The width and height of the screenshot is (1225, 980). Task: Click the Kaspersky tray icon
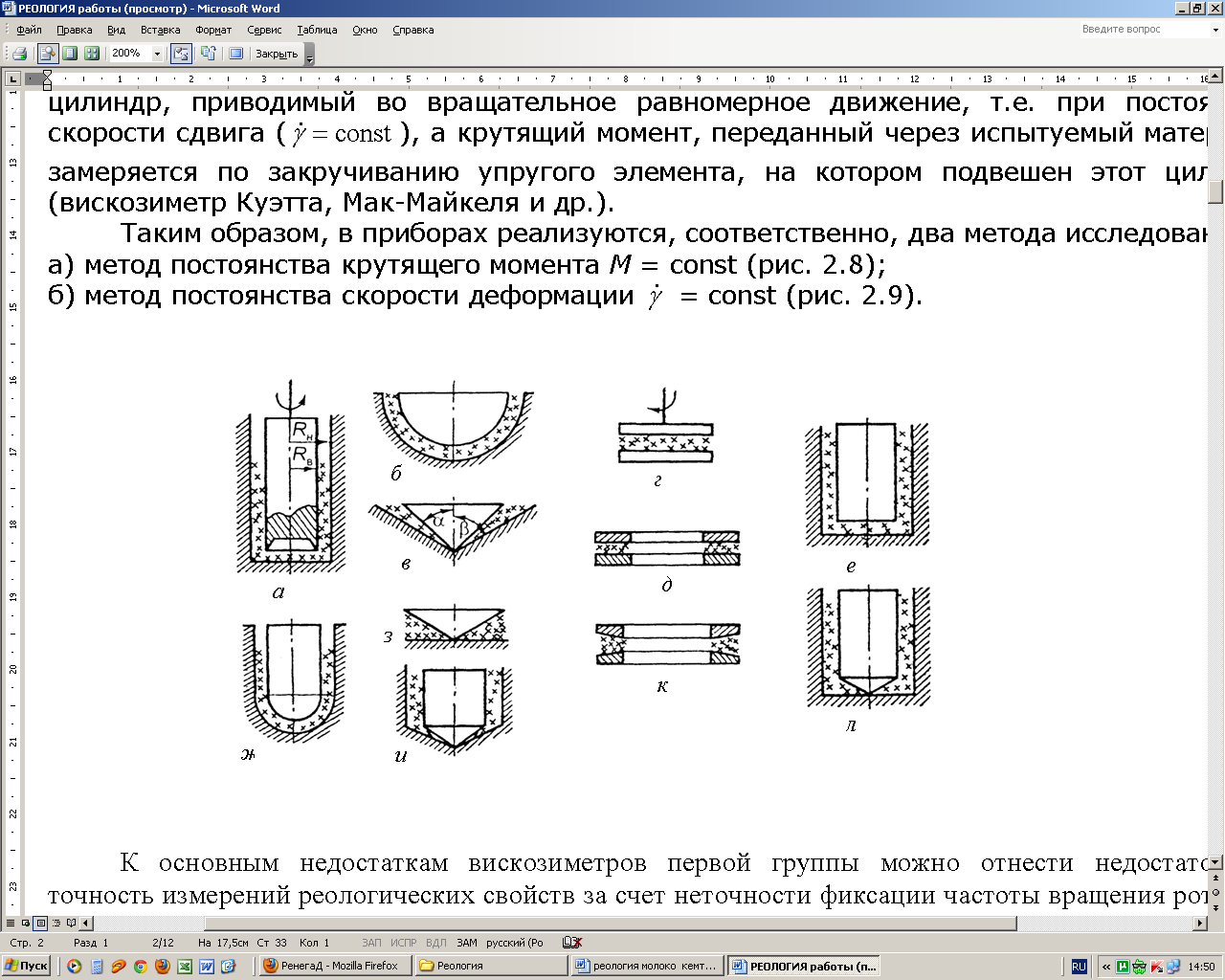pos(1156,967)
